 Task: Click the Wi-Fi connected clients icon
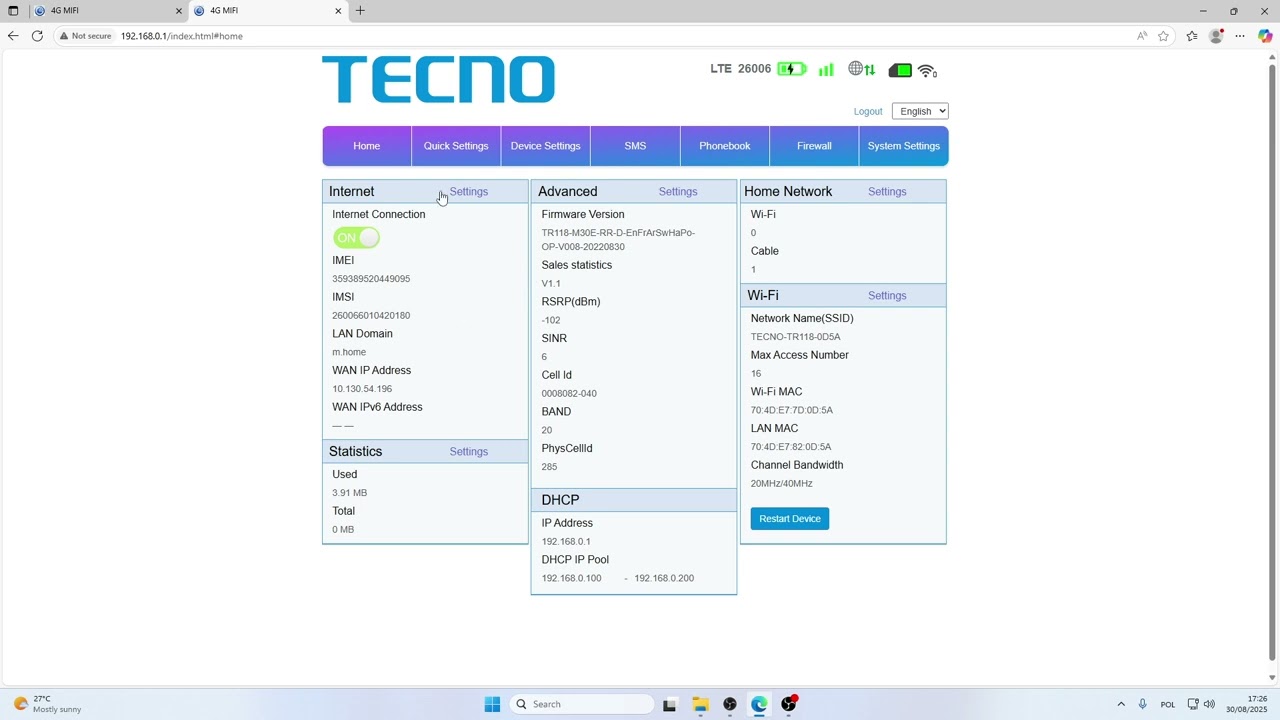pyautogui.click(x=927, y=71)
